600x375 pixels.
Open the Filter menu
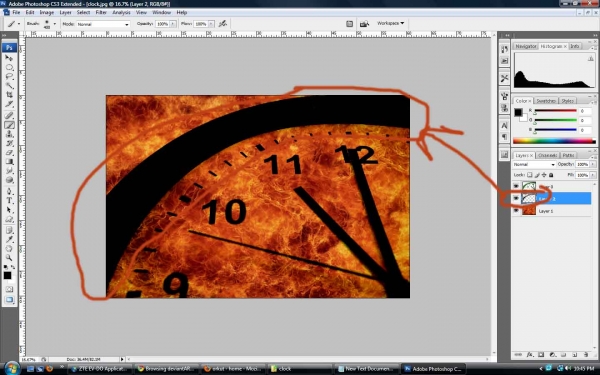(x=101, y=13)
